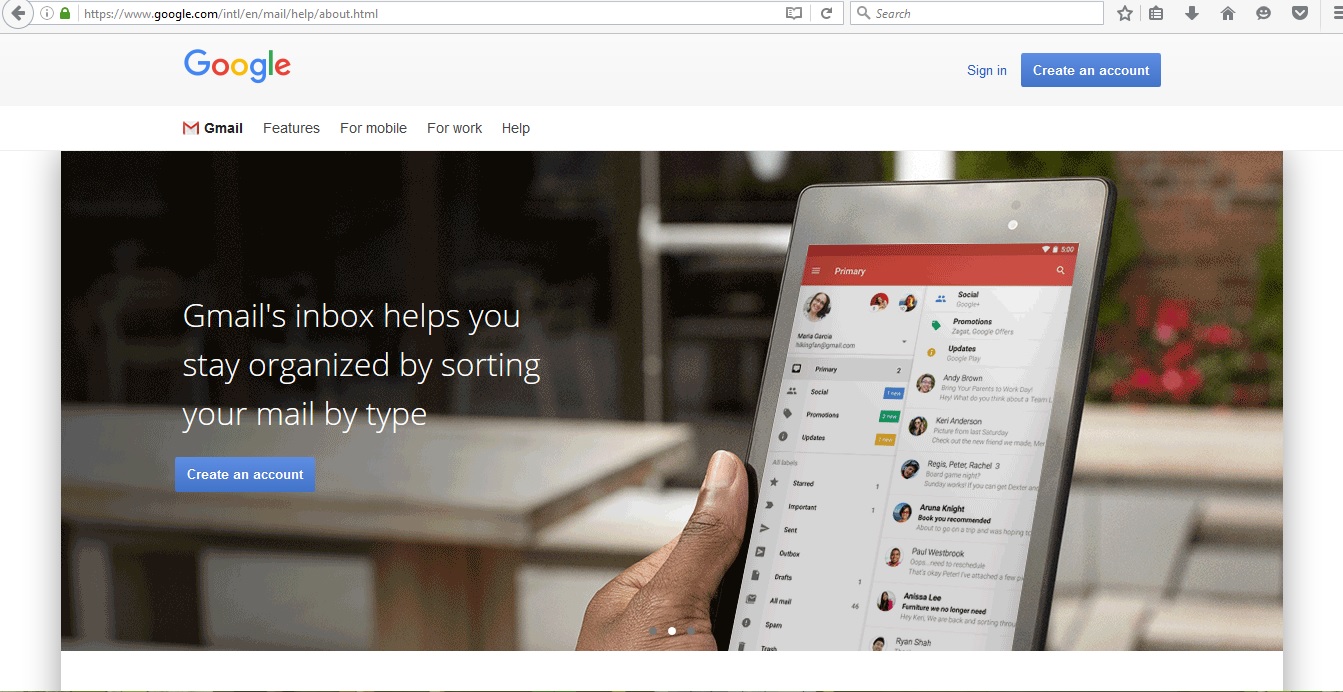Click the Gmail envelope logo in navigation
The height and width of the screenshot is (692, 1343).
click(190, 128)
